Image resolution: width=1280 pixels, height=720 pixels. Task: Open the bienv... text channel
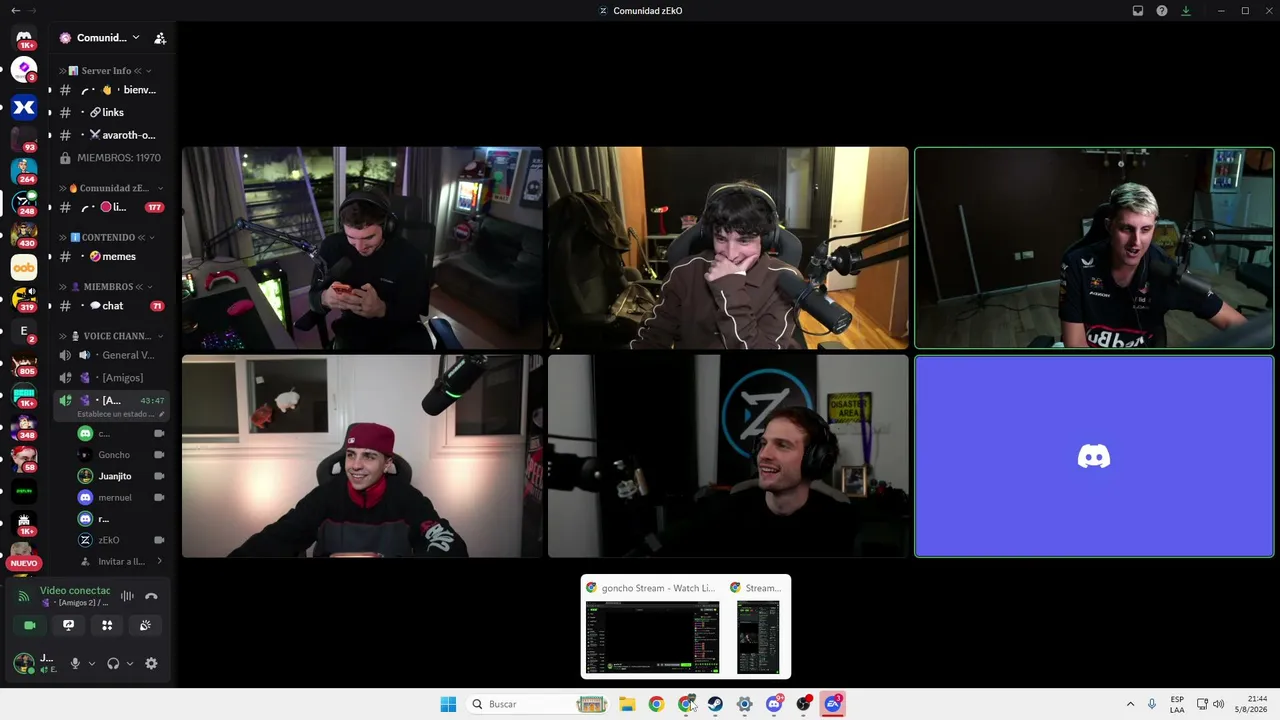[x=111, y=90]
